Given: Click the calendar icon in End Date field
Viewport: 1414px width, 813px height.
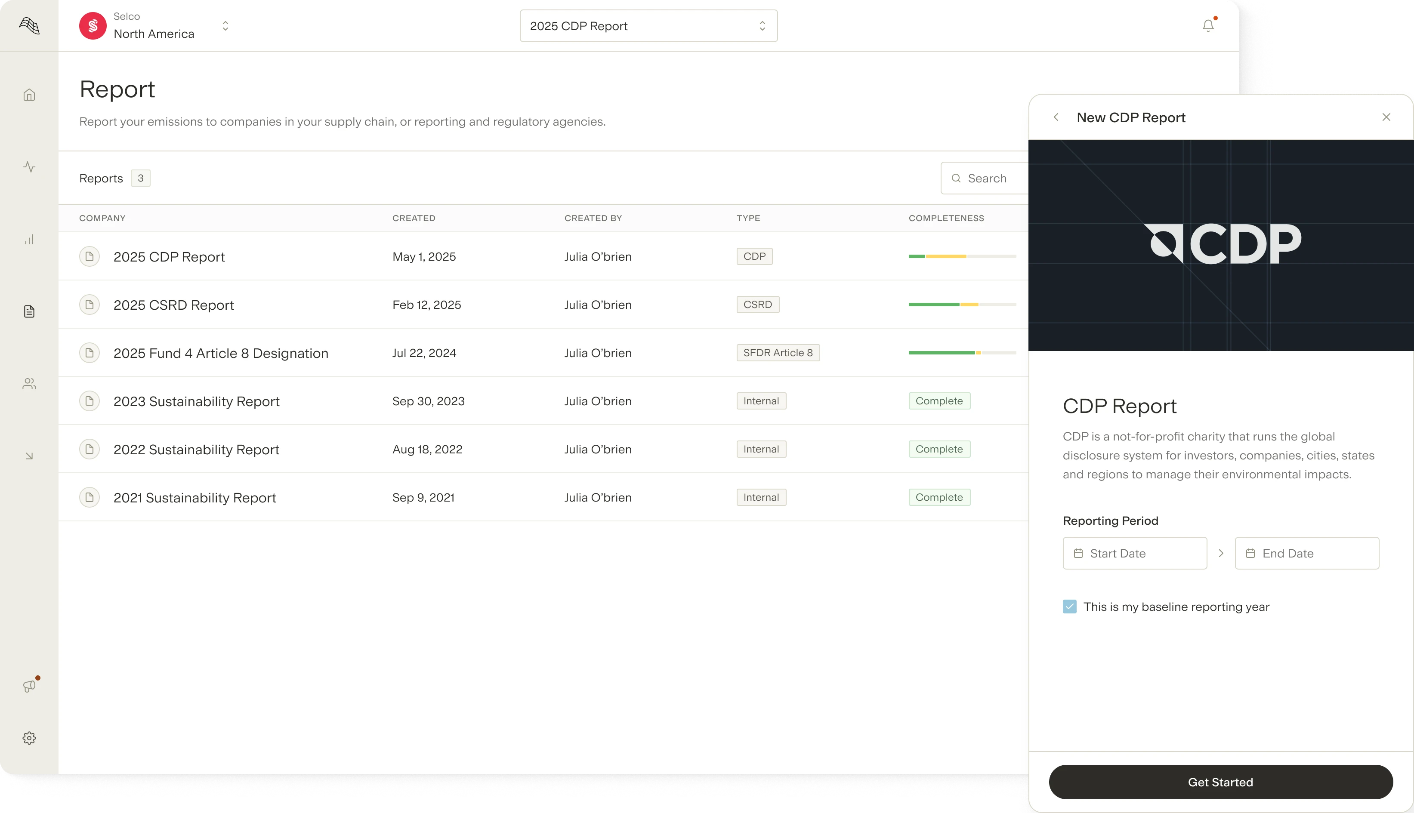Looking at the screenshot, I should [x=1250, y=553].
